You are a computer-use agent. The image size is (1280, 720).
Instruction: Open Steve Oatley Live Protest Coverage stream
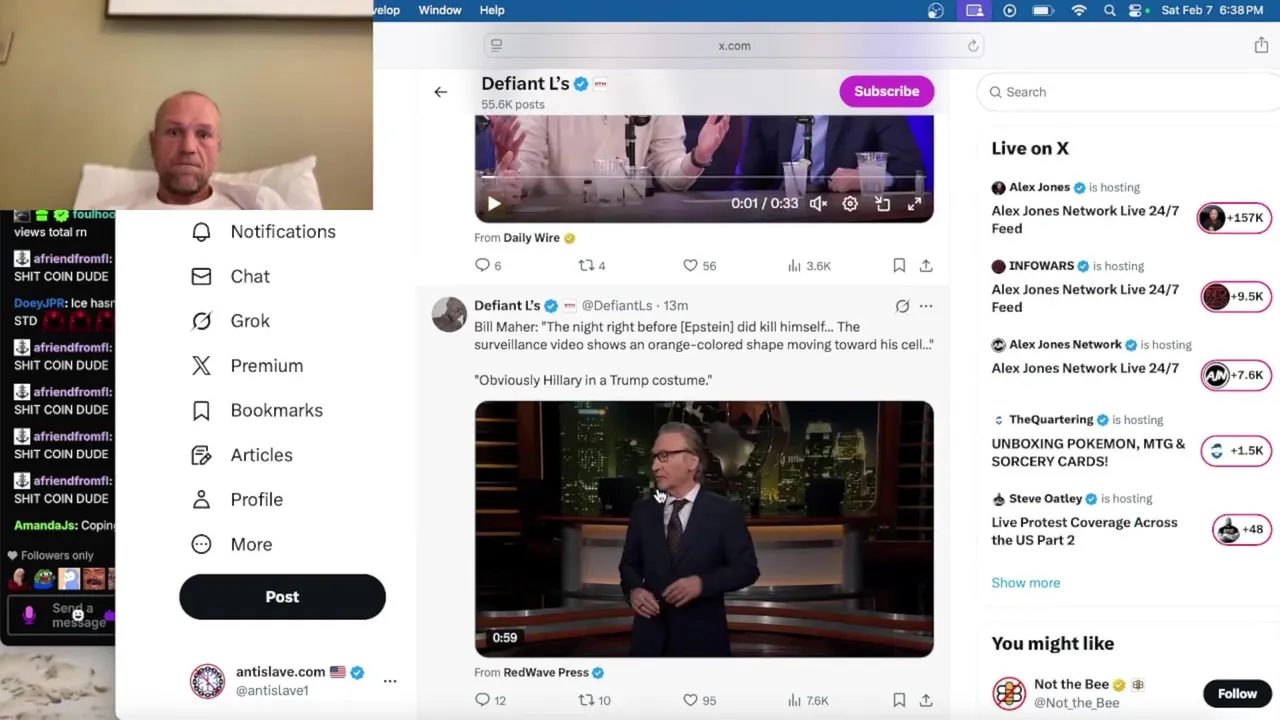point(1084,532)
